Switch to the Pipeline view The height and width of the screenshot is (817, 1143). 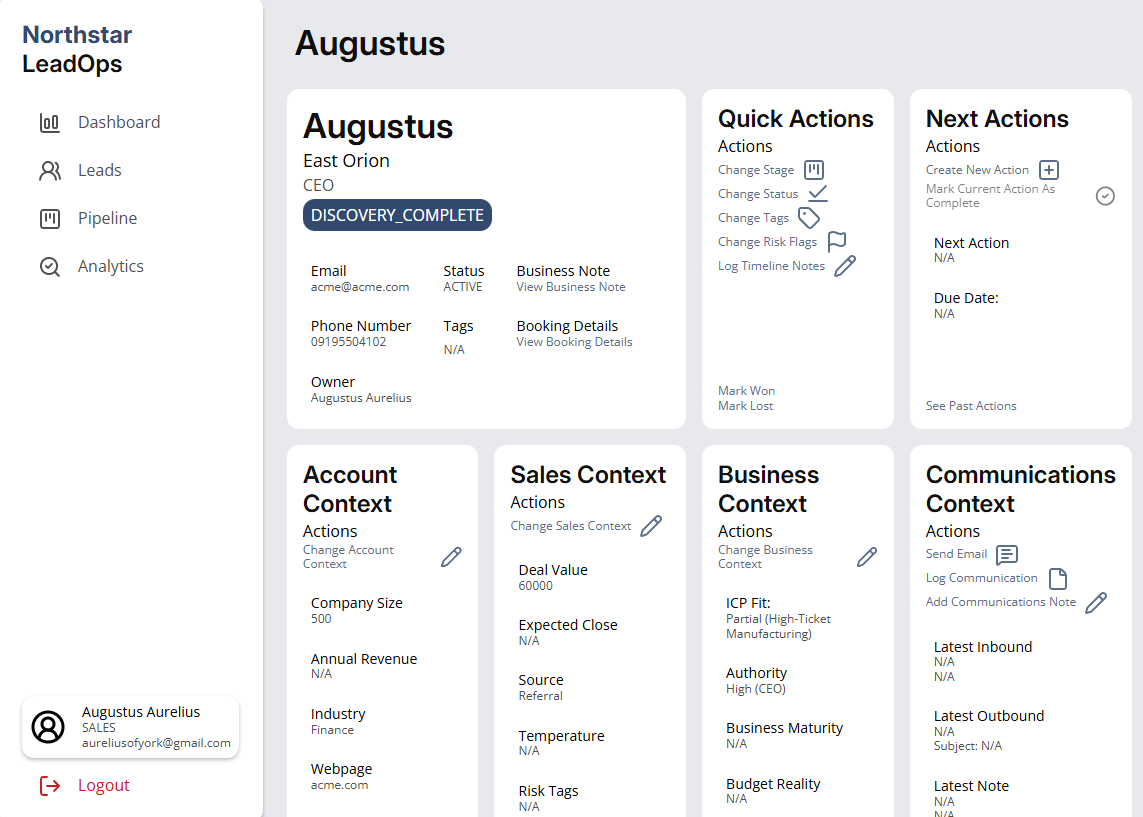[x=107, y=218]
